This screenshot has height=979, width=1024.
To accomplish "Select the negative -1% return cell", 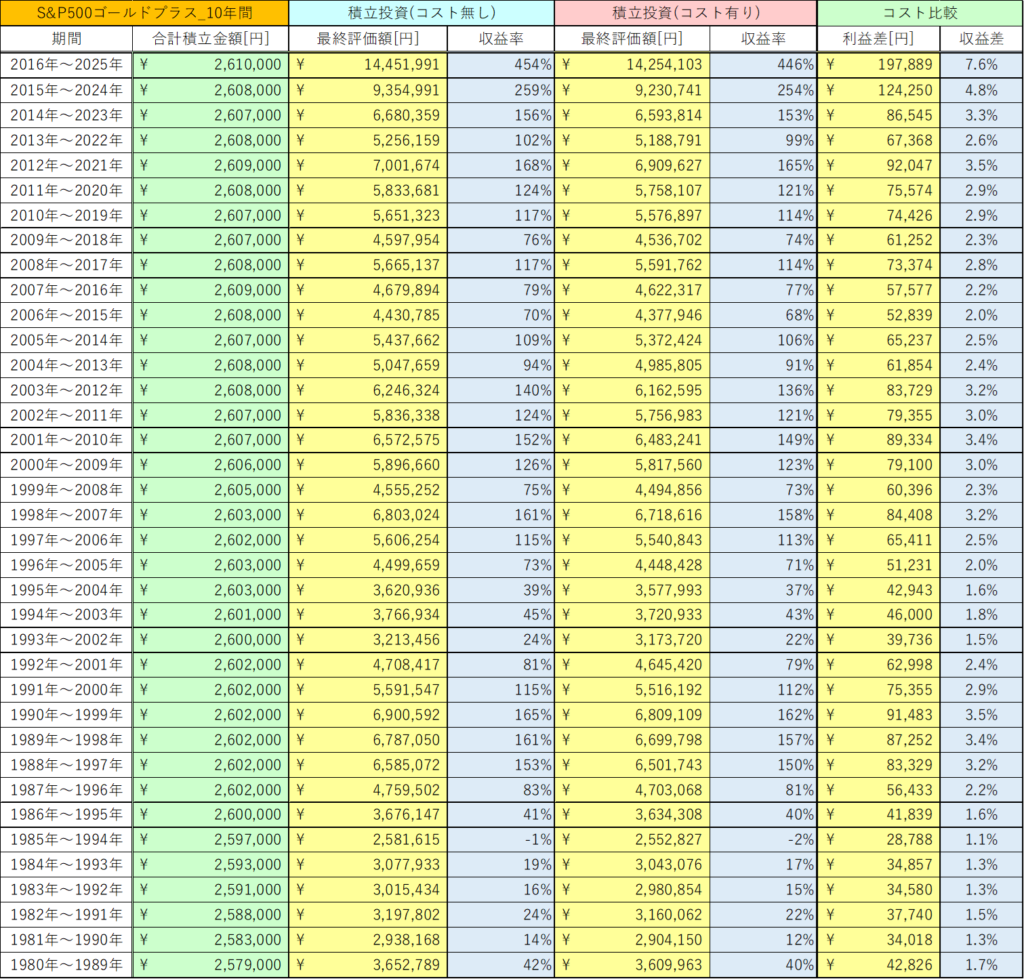I will pyautogui.click(x=501, y=840).
